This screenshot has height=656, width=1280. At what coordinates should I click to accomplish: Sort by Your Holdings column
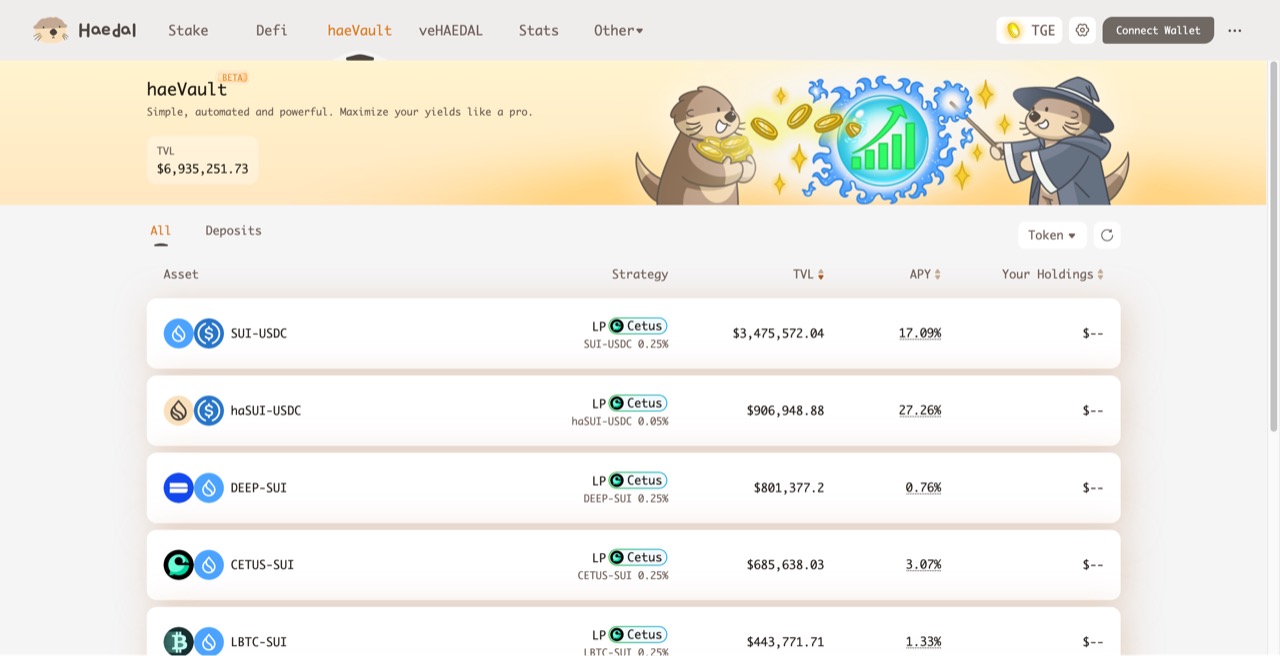[x=1053, y=274]
